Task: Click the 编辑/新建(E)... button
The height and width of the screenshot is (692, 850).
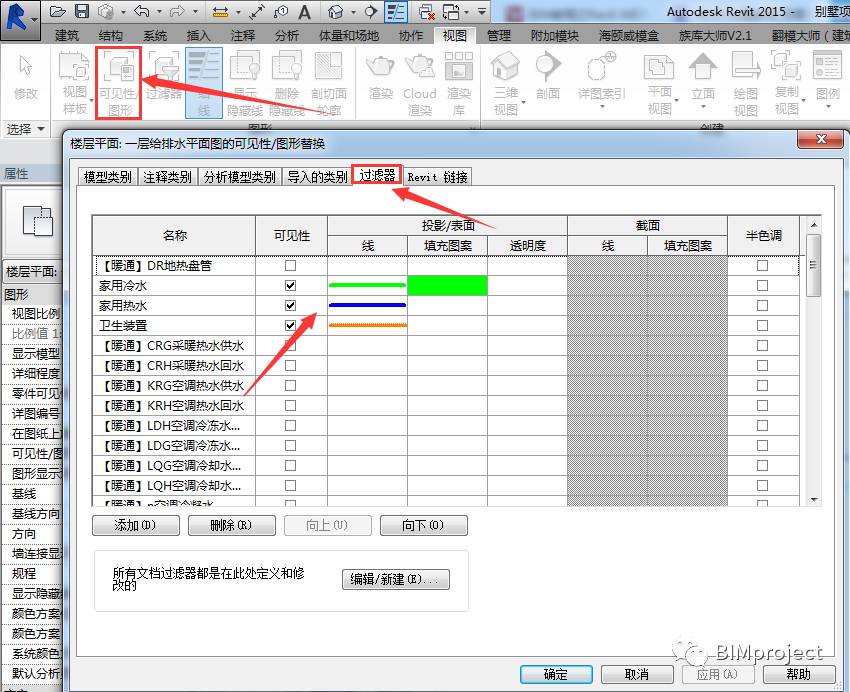Action: (x=396, y=579)
